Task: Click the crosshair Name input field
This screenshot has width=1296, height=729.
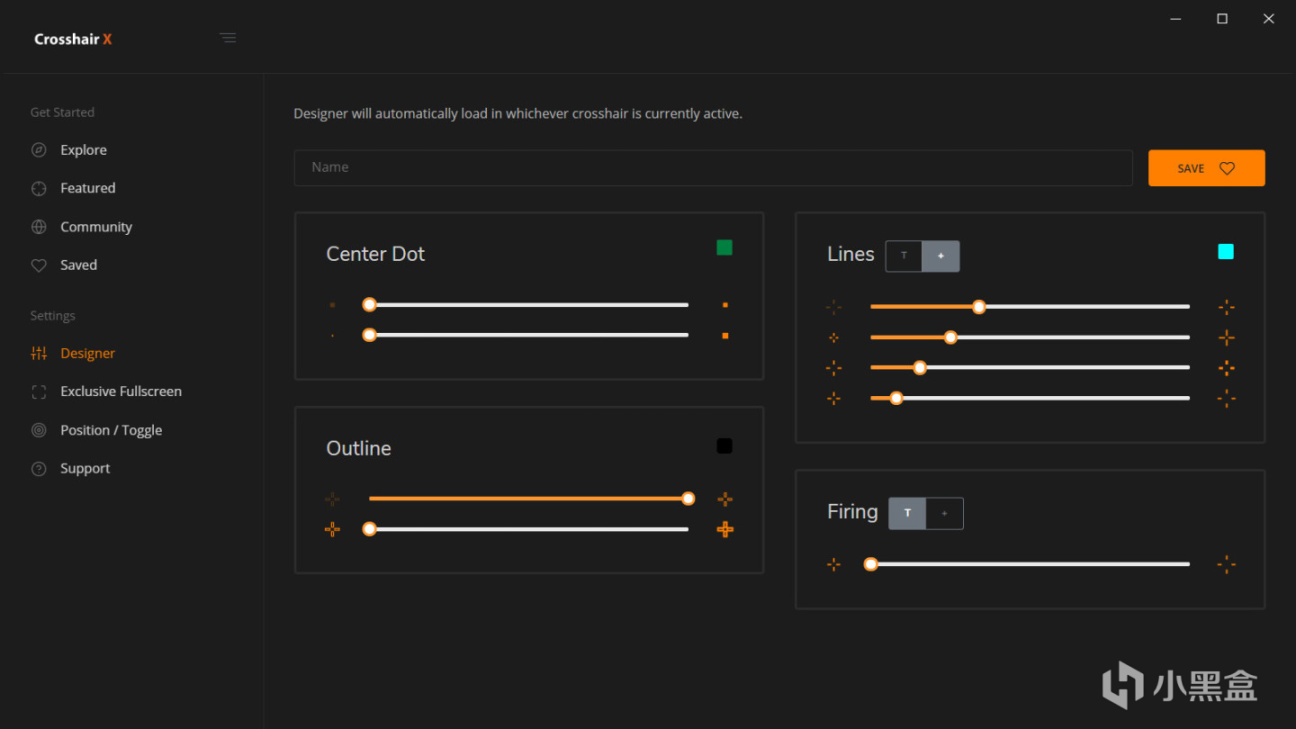Action: point(712,168)
